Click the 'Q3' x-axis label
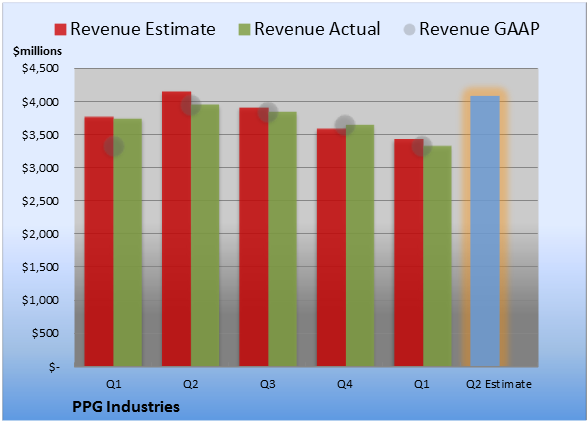The width and height of the screenshot is (588, 422). coord(268,384)
